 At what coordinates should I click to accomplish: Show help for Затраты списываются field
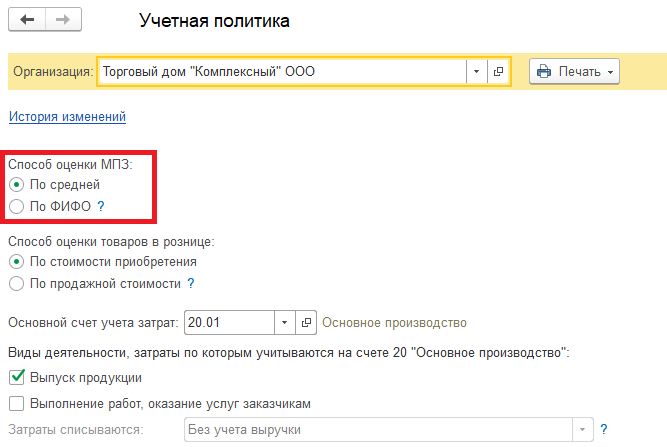pos(604,430)
